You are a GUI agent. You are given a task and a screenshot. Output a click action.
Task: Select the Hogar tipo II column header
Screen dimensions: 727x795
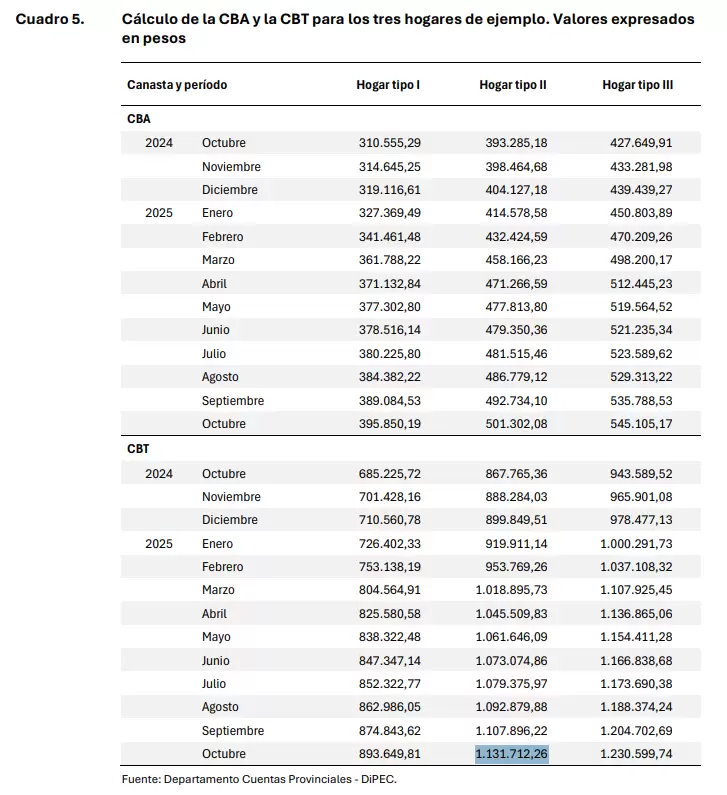[x=513, y=85]
